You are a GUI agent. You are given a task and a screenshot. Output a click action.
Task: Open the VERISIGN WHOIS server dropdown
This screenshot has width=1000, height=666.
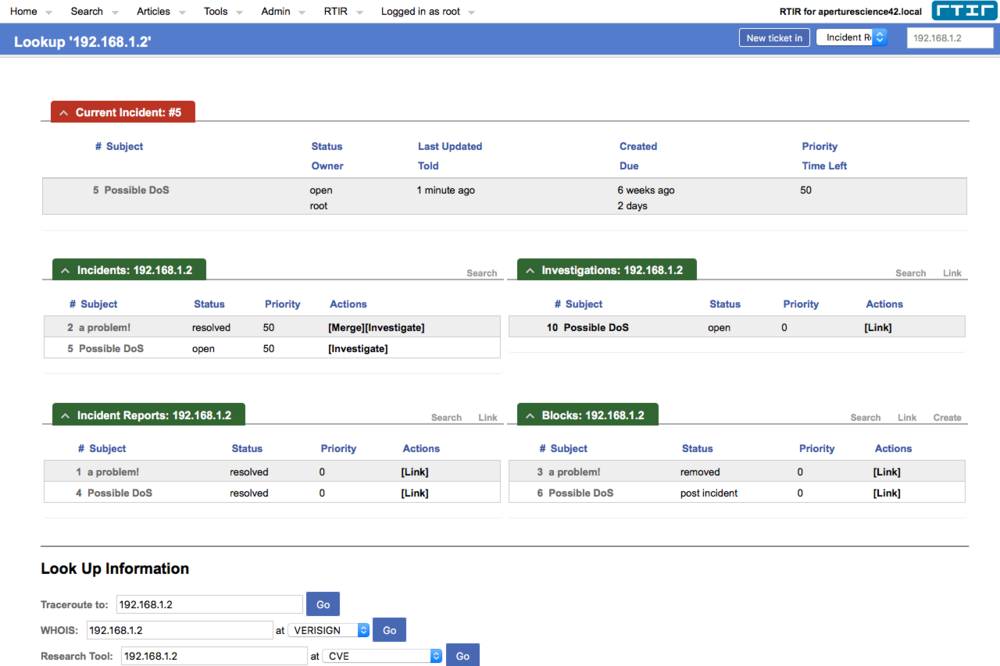329,630
